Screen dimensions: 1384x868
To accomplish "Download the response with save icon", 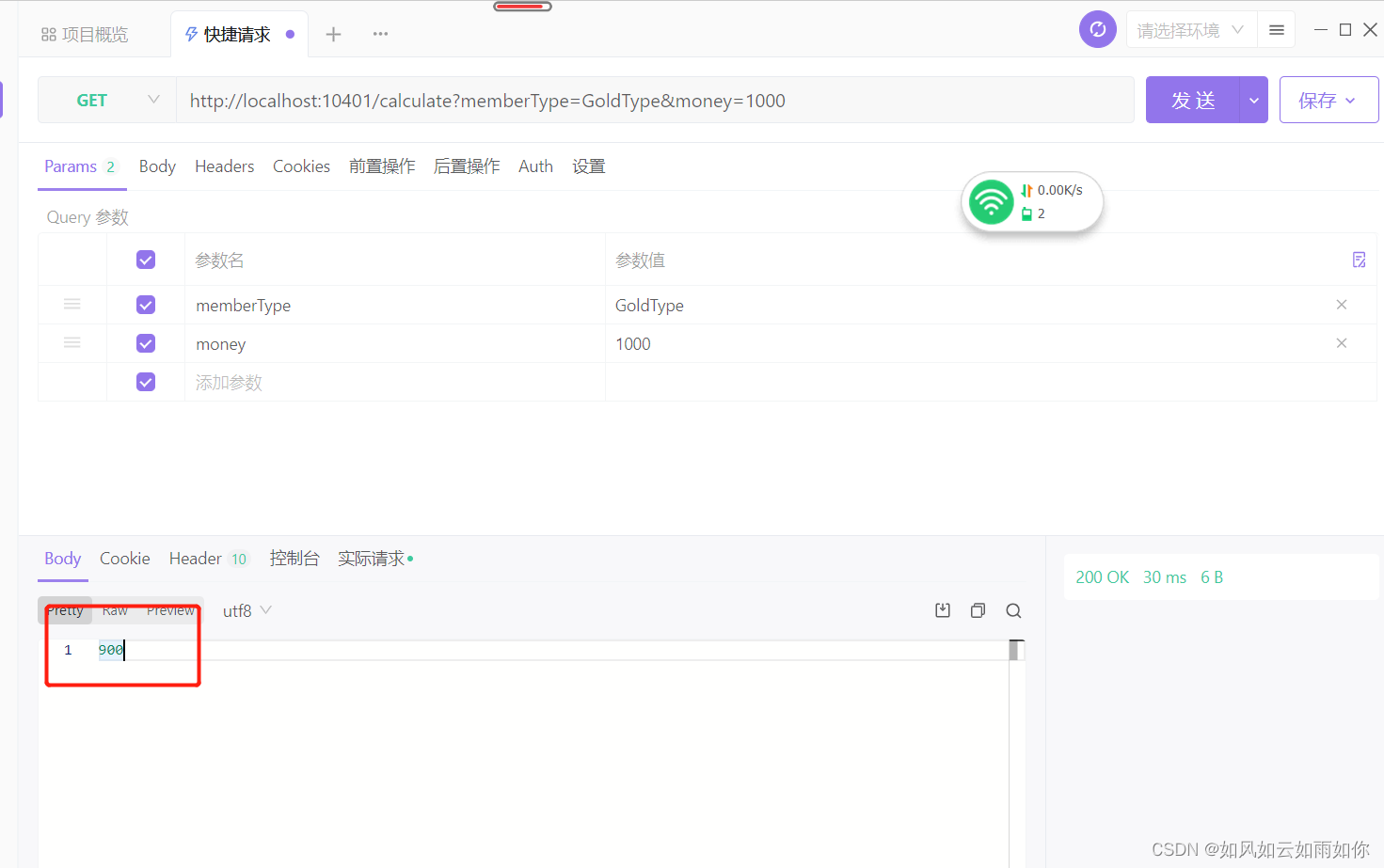I will tap(943, 610).
